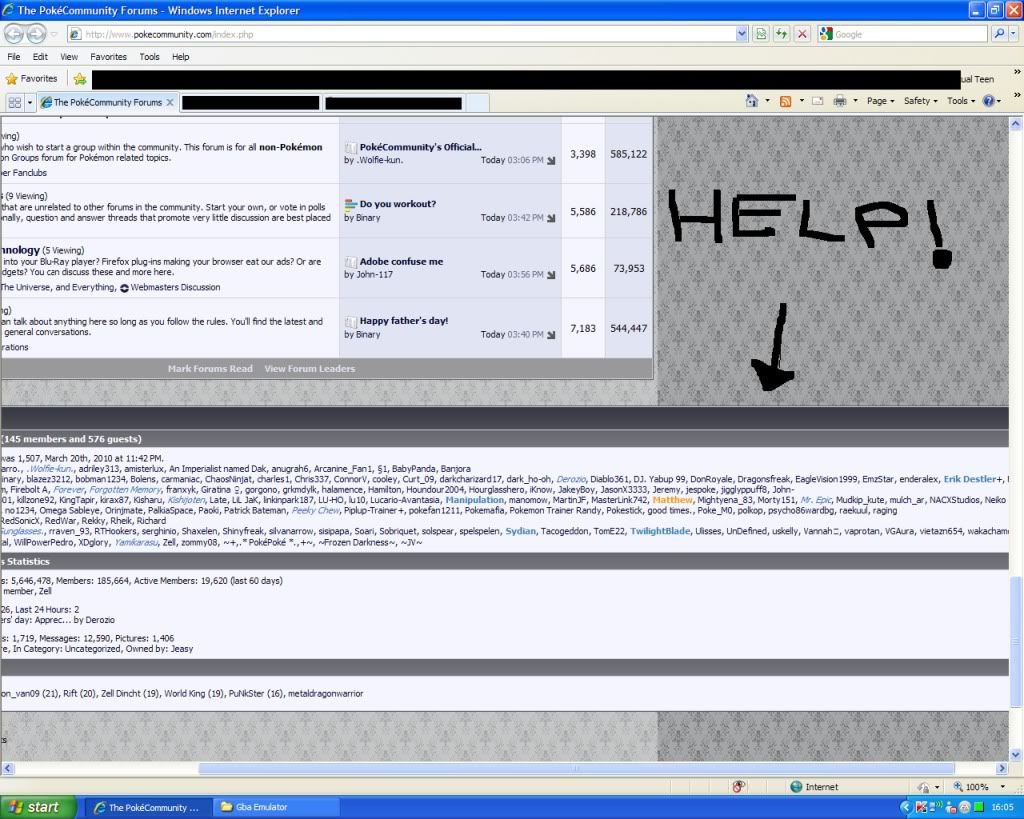Open the PokéCommunity's Official... thread link
Screen dimensions: 1024x819
coord(421,147)
